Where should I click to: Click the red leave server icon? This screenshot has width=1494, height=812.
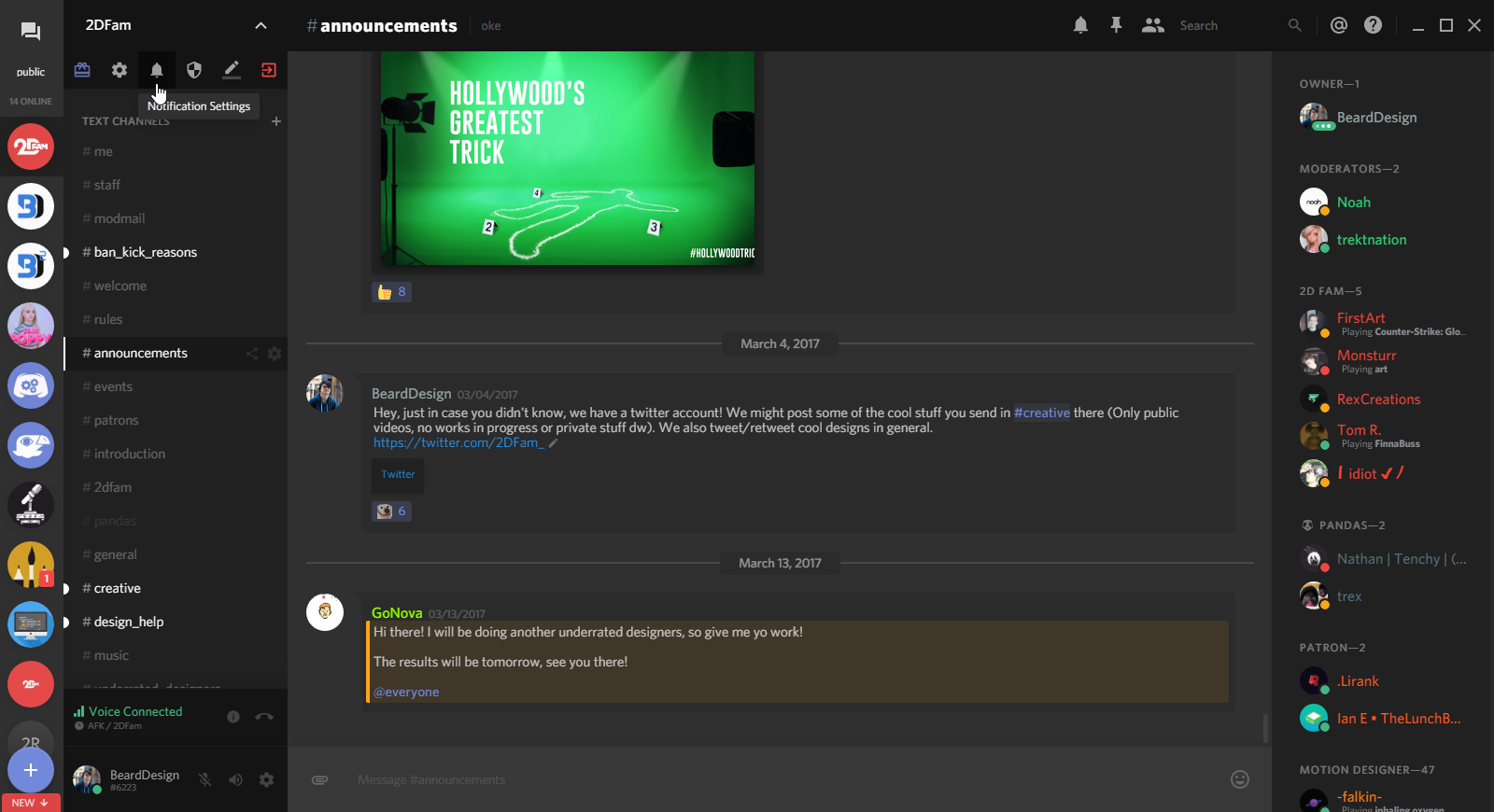[269, 70]
